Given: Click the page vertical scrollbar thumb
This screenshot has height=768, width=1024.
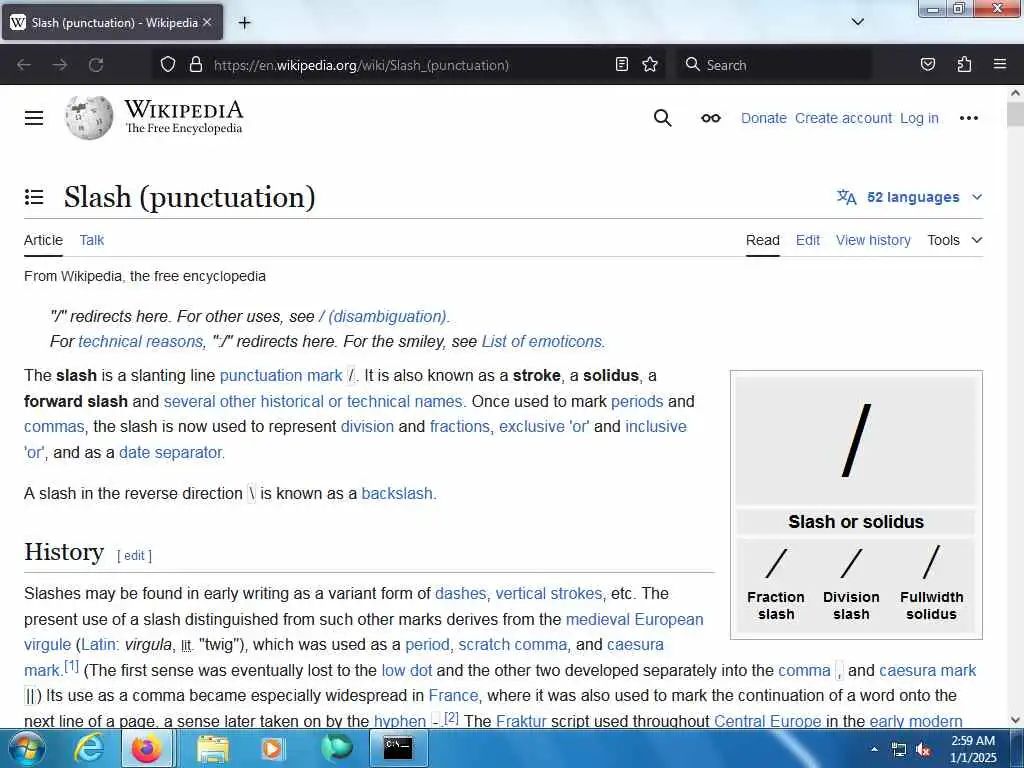Looking at the screenshot, I should (x=1016, y=114).
